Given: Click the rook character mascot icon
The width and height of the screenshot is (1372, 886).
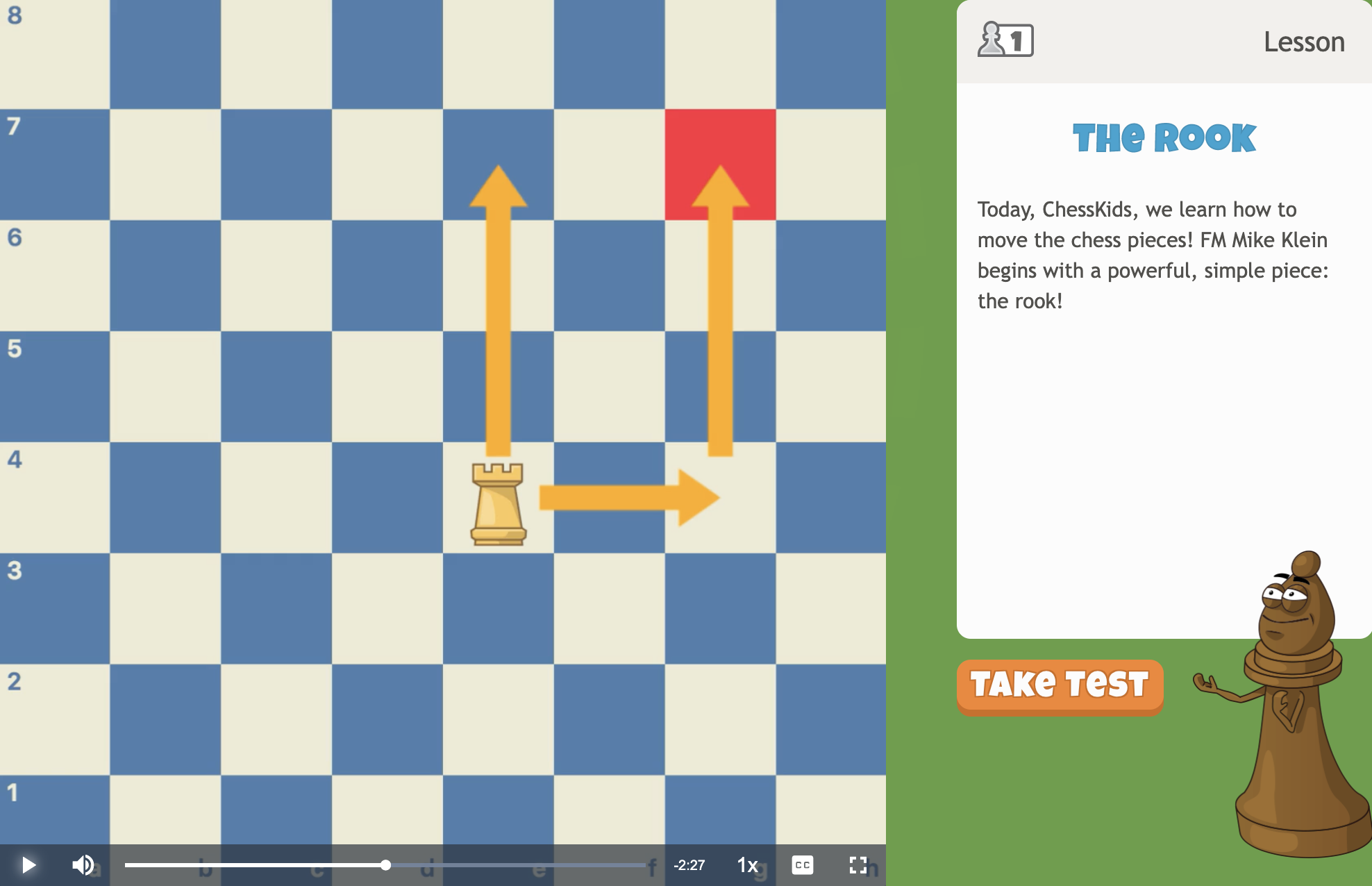Looking at the screenshot, I should pyautogui.click(x=1290, y=720).
